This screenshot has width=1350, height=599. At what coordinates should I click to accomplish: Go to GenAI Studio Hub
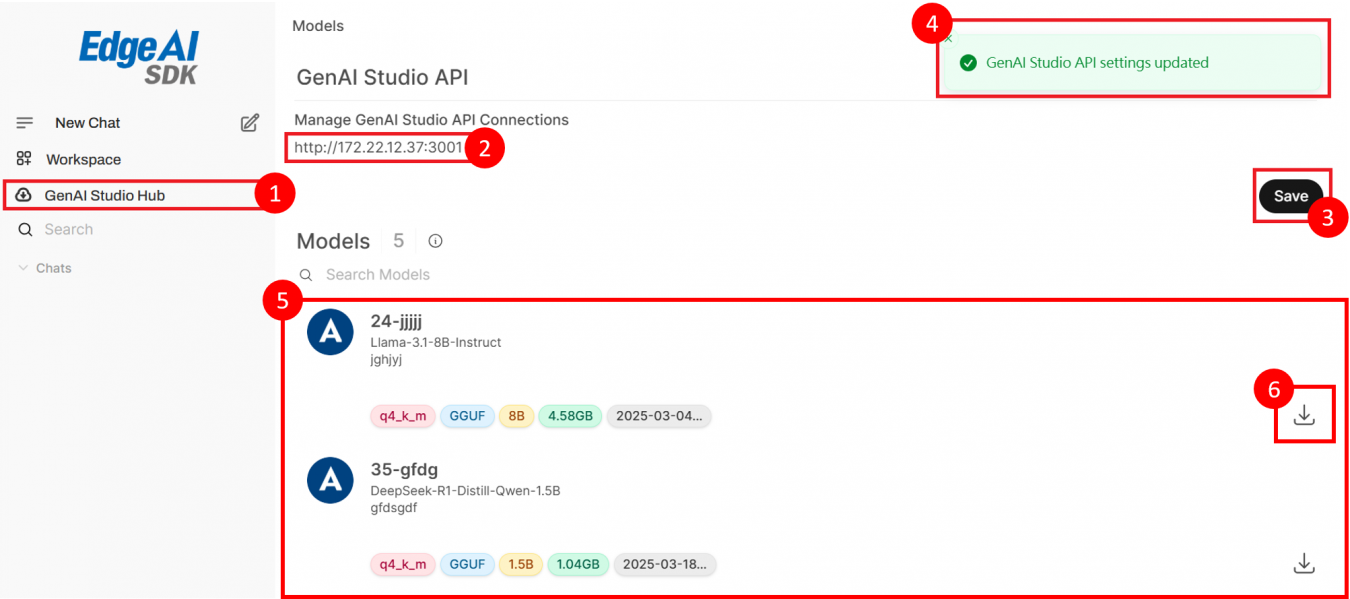104,195
